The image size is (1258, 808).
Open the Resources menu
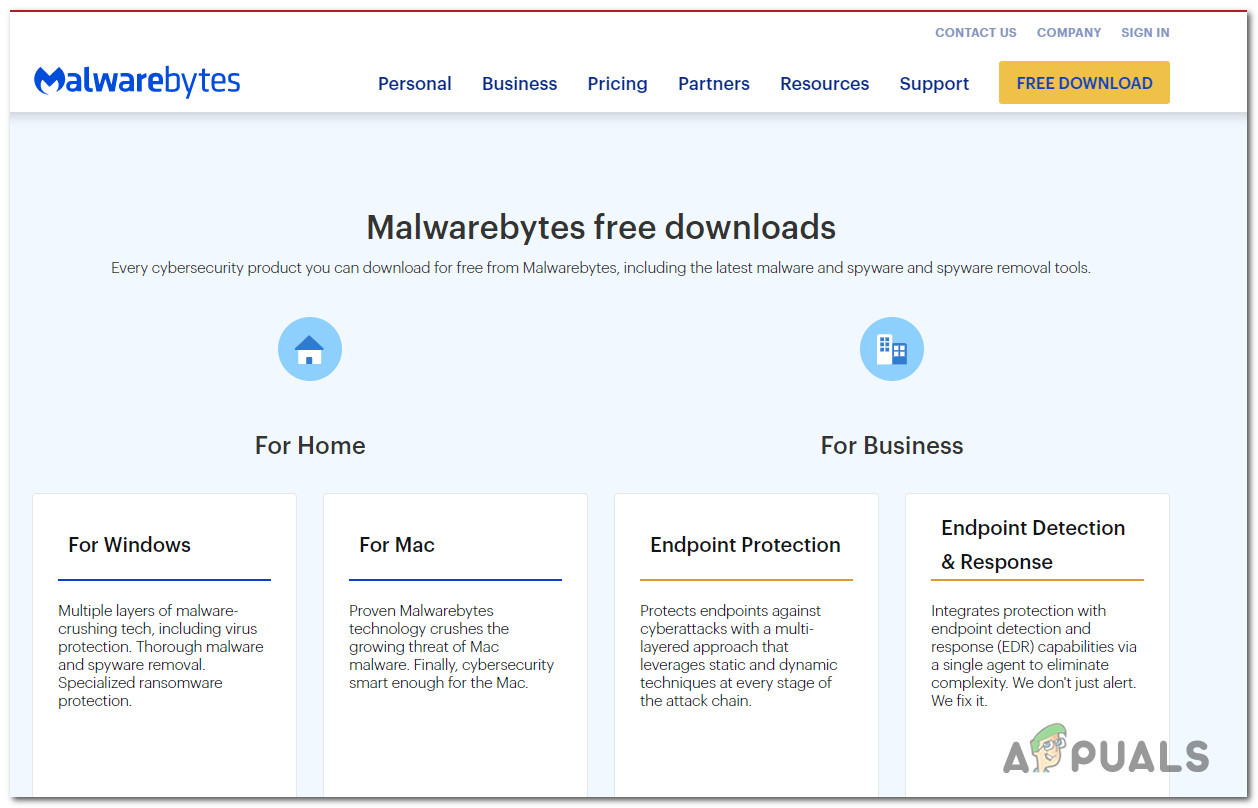(x=824, y=84)
